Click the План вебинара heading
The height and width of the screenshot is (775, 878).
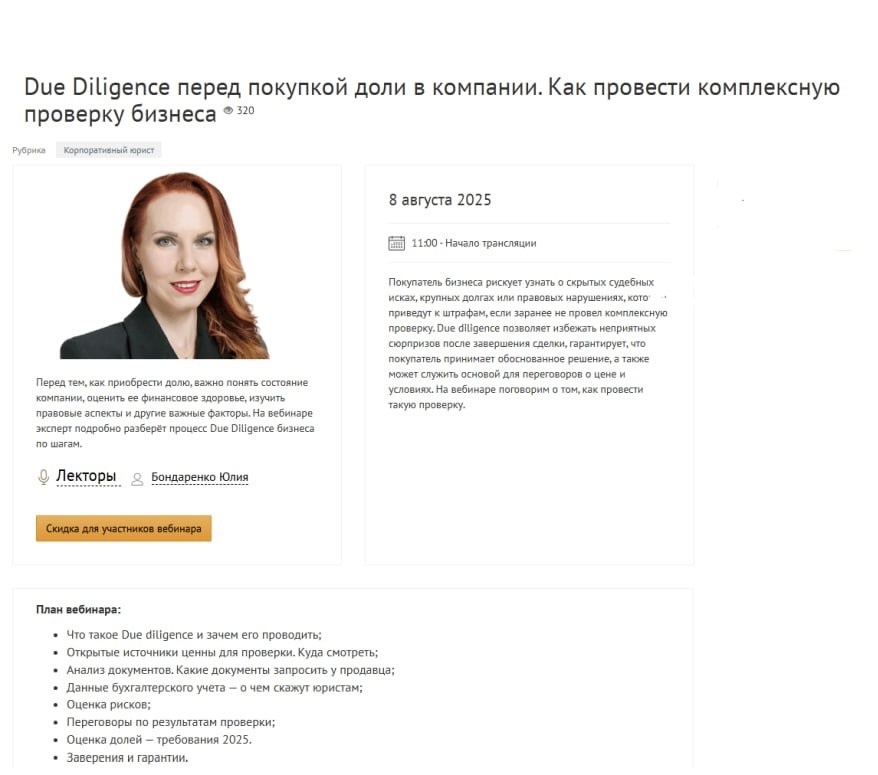78,609
